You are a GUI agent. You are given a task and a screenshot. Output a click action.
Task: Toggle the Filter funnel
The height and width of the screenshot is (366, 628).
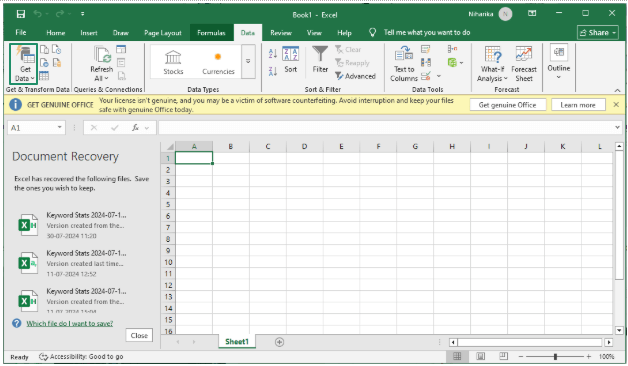pyautogui.click(x=320, y=60)
